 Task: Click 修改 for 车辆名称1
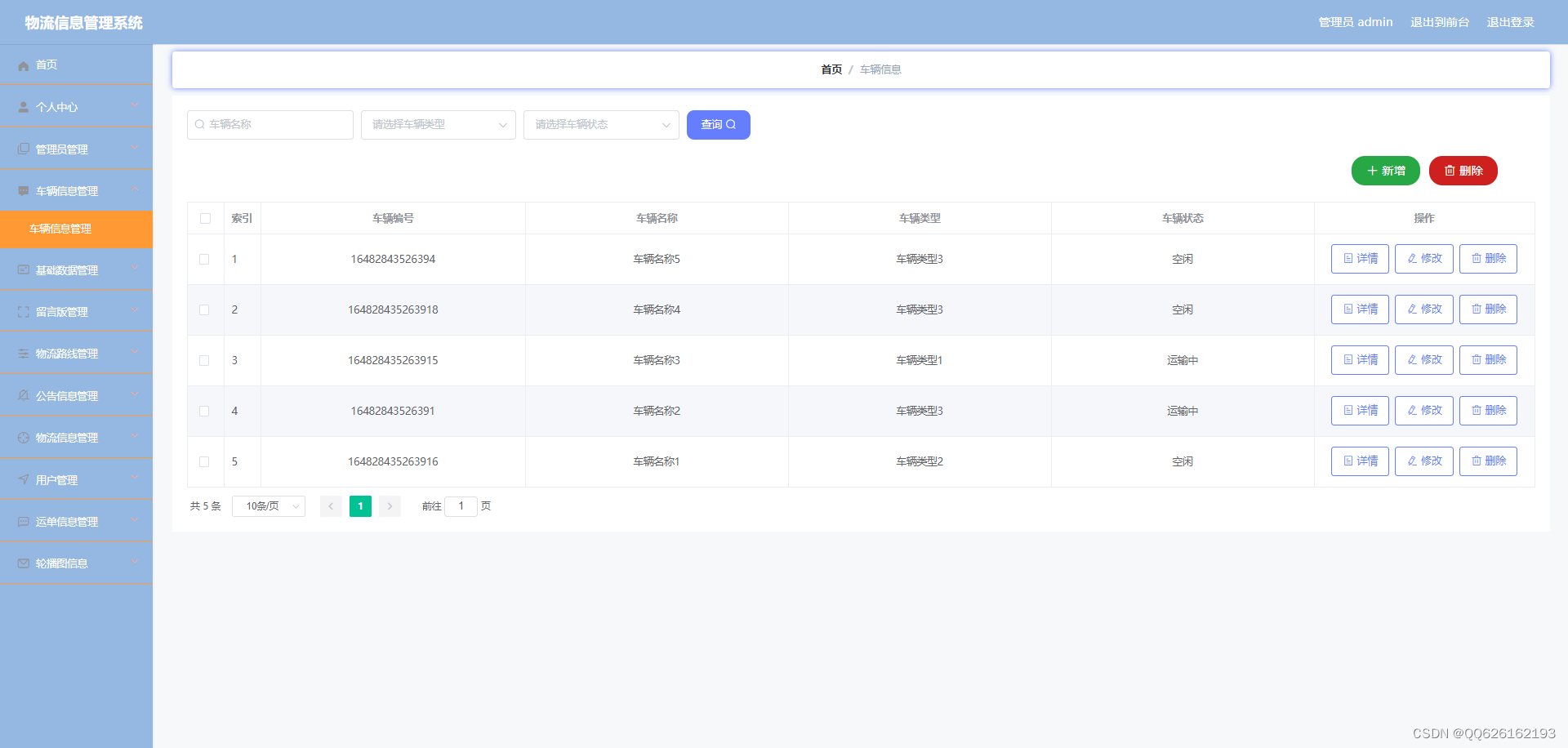coord(1424,461)
